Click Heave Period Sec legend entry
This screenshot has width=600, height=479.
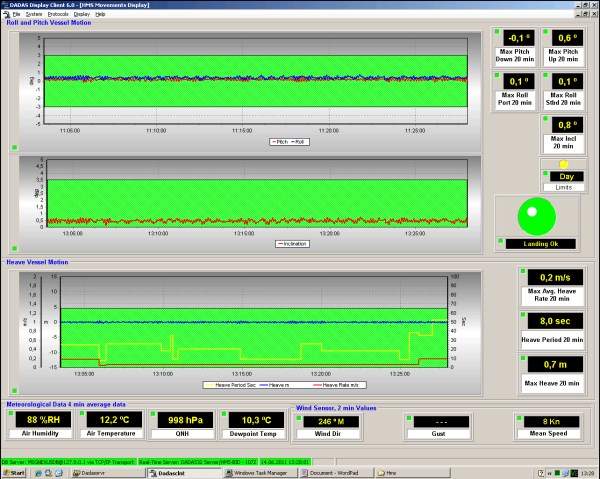(x=237, y=383)
